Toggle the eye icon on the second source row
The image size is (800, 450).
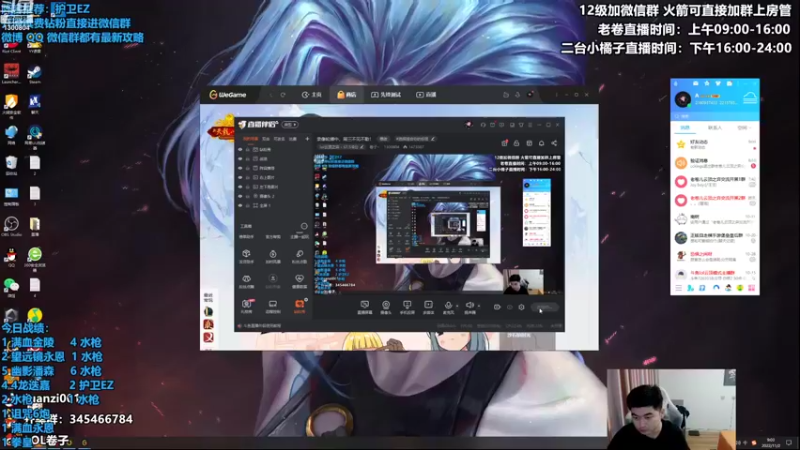(240, 159)
